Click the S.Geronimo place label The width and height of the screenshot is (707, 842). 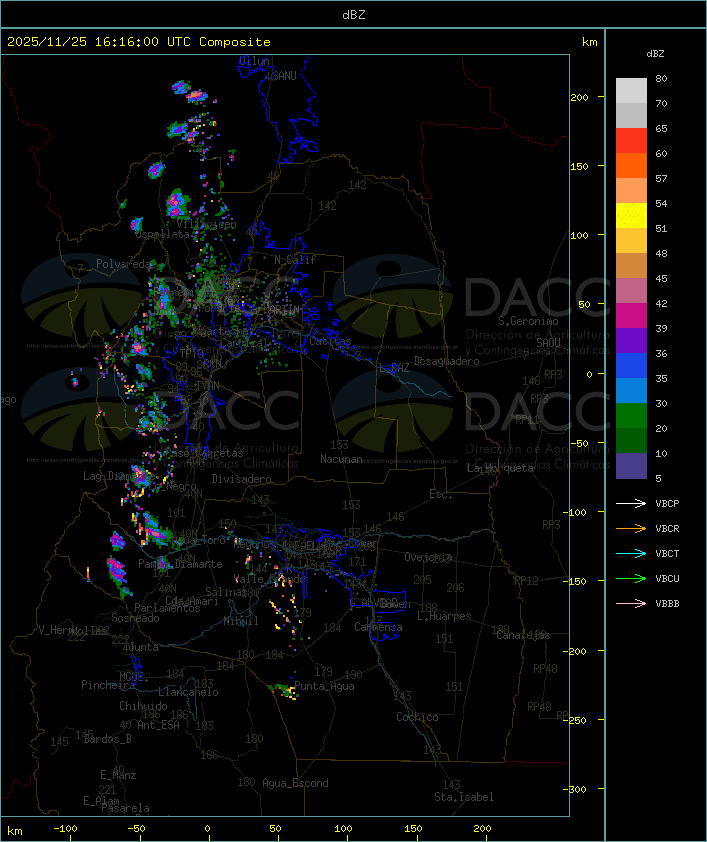pos(528,321)
